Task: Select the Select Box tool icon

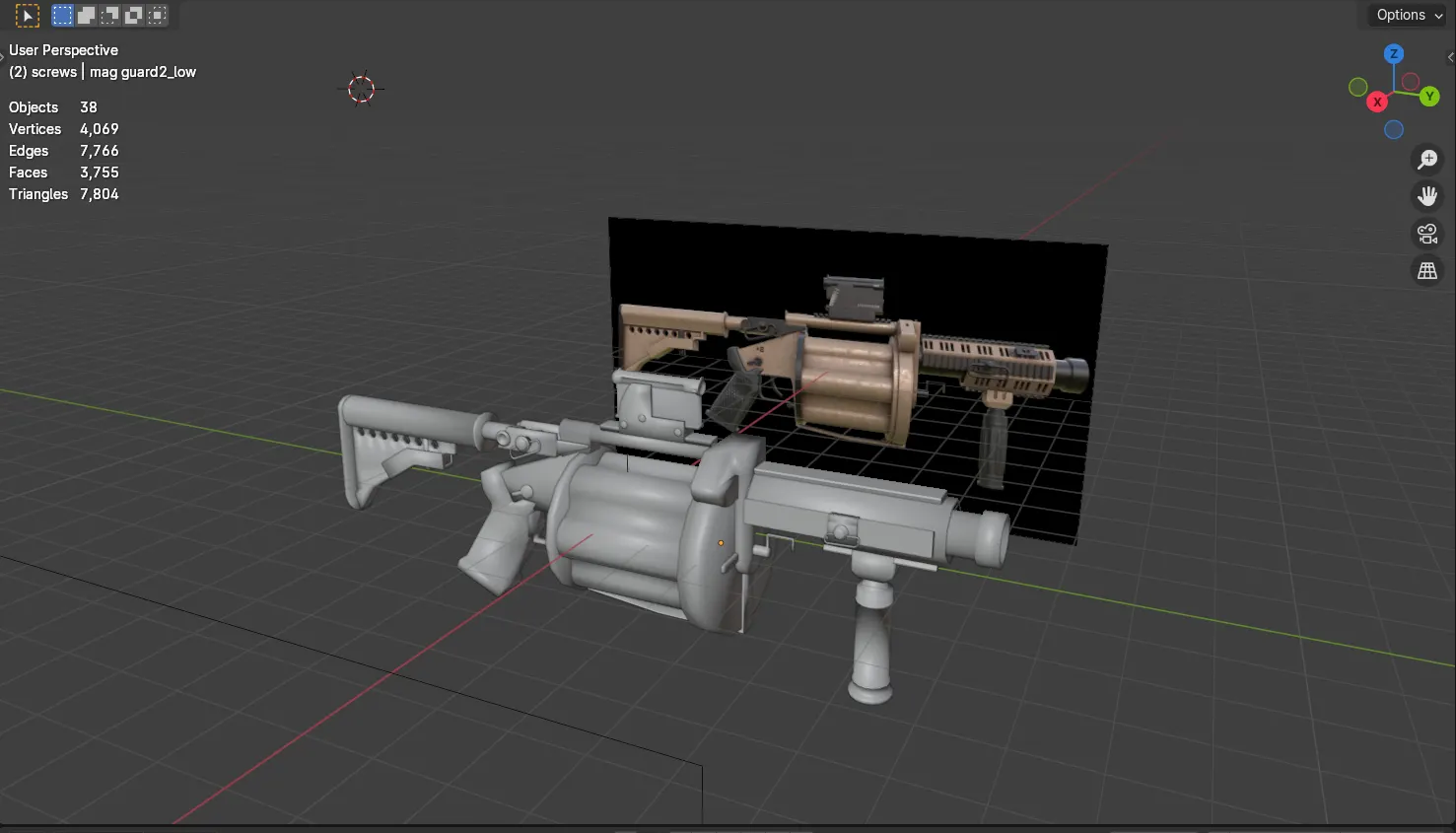Action: [28, 16]
